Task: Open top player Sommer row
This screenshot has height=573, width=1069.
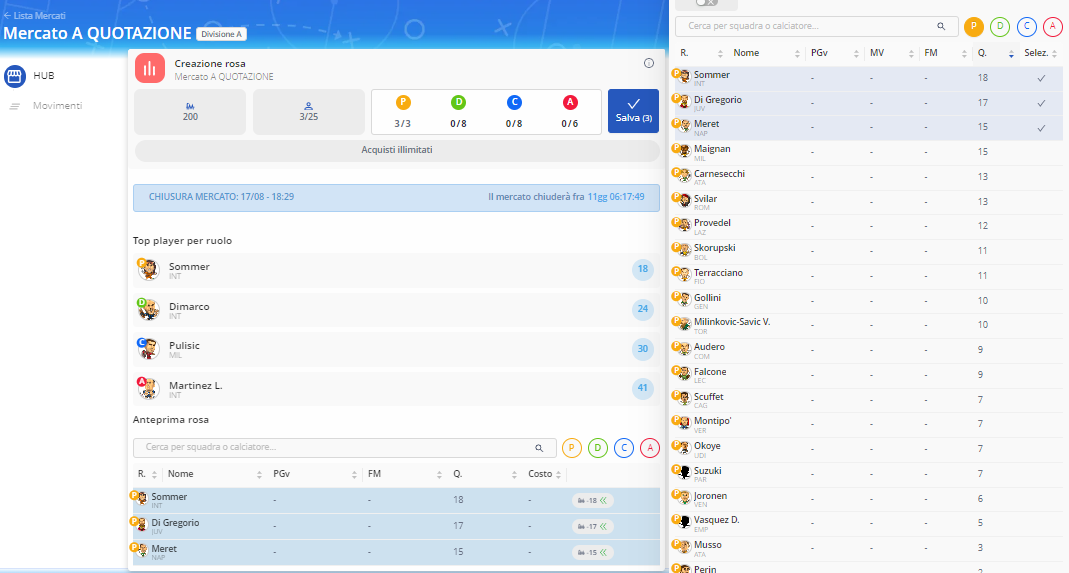Action: [x=396, y=270]
